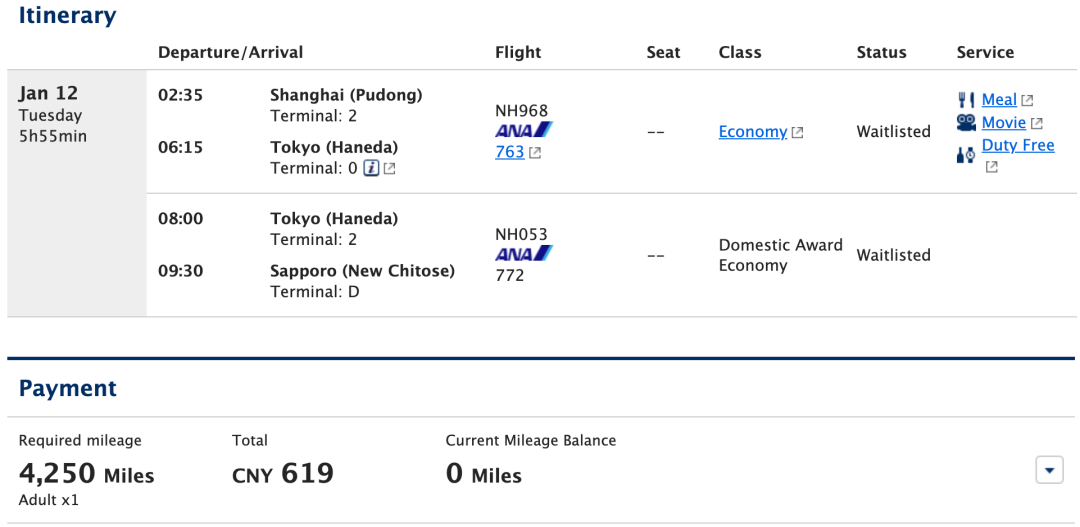This screenshot has height=527, width=1080.
Task: Click external link icon next to Movie
Action: [x=1036, y=123]
